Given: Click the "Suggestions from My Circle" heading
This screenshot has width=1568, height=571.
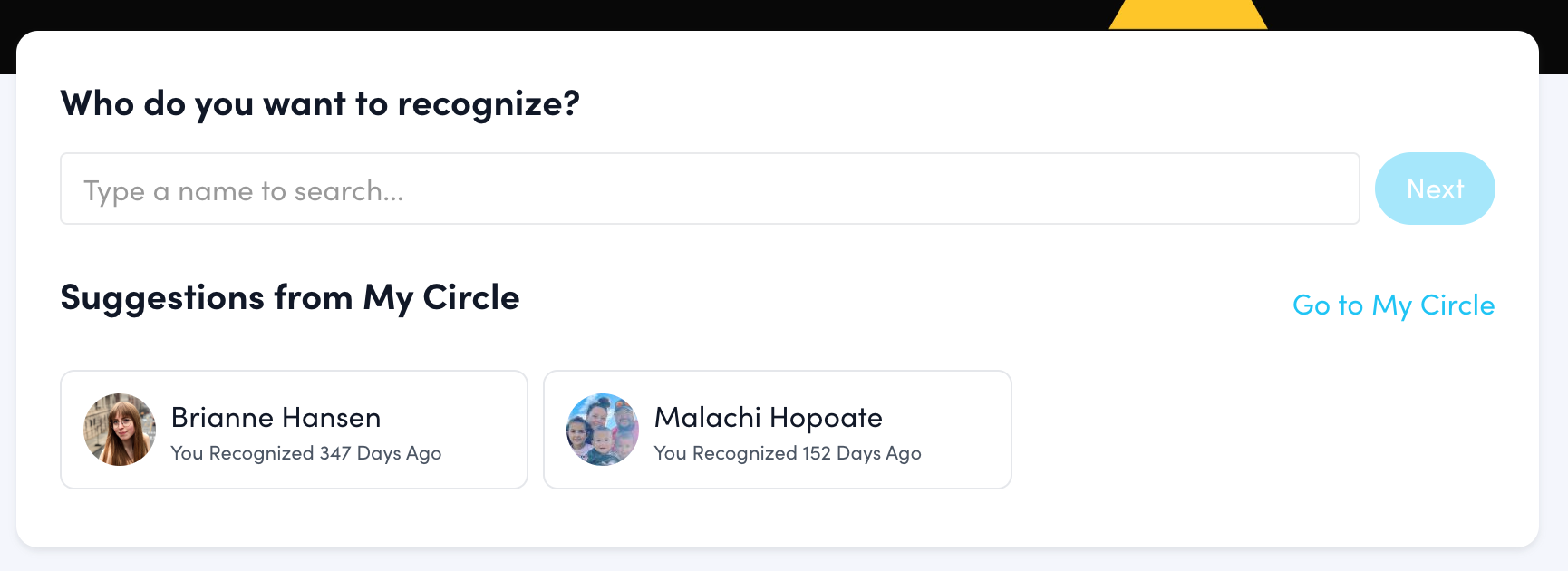Looking at the screenshot, I should [289, 298].
